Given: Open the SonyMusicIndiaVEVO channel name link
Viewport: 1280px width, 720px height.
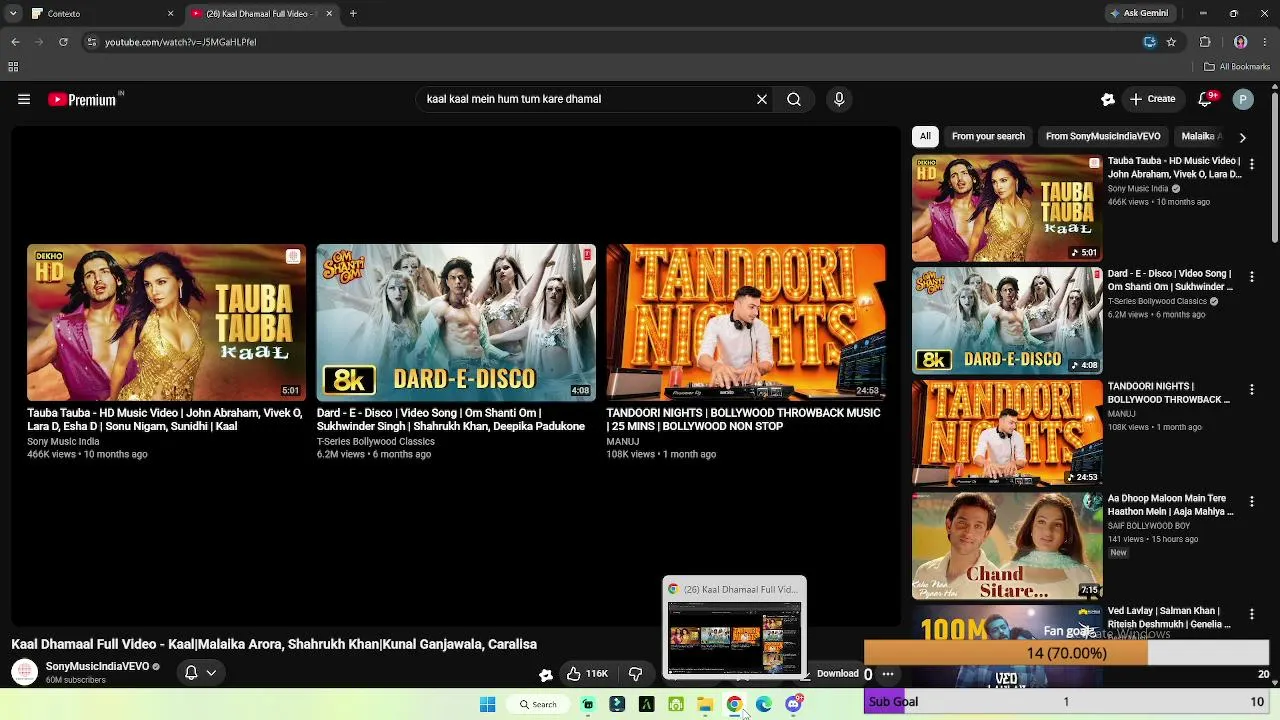Looking at the screenshot, I should 97,666.
